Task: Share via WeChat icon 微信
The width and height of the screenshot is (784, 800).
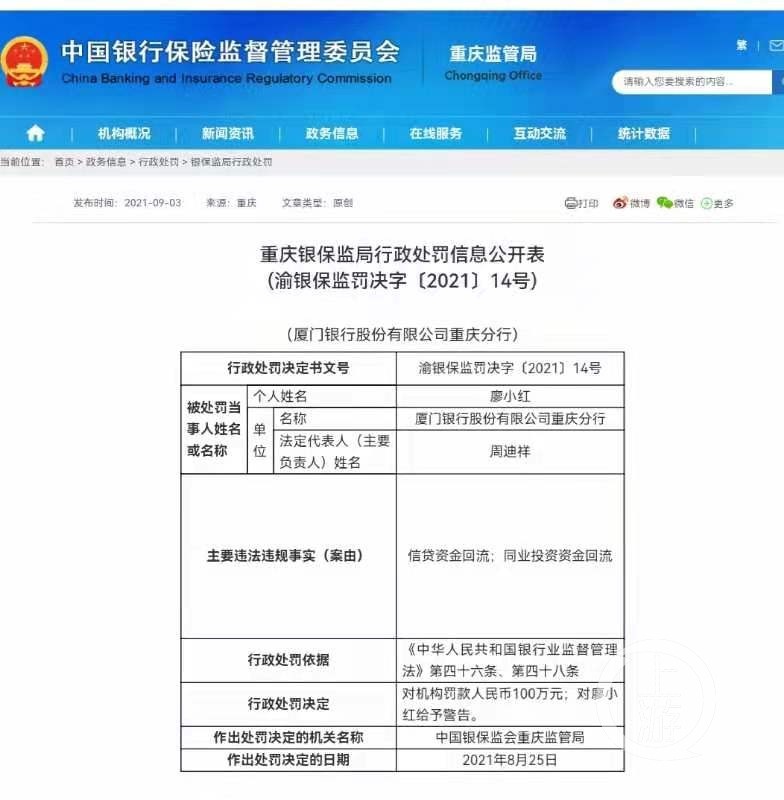Action: [675, 203]
